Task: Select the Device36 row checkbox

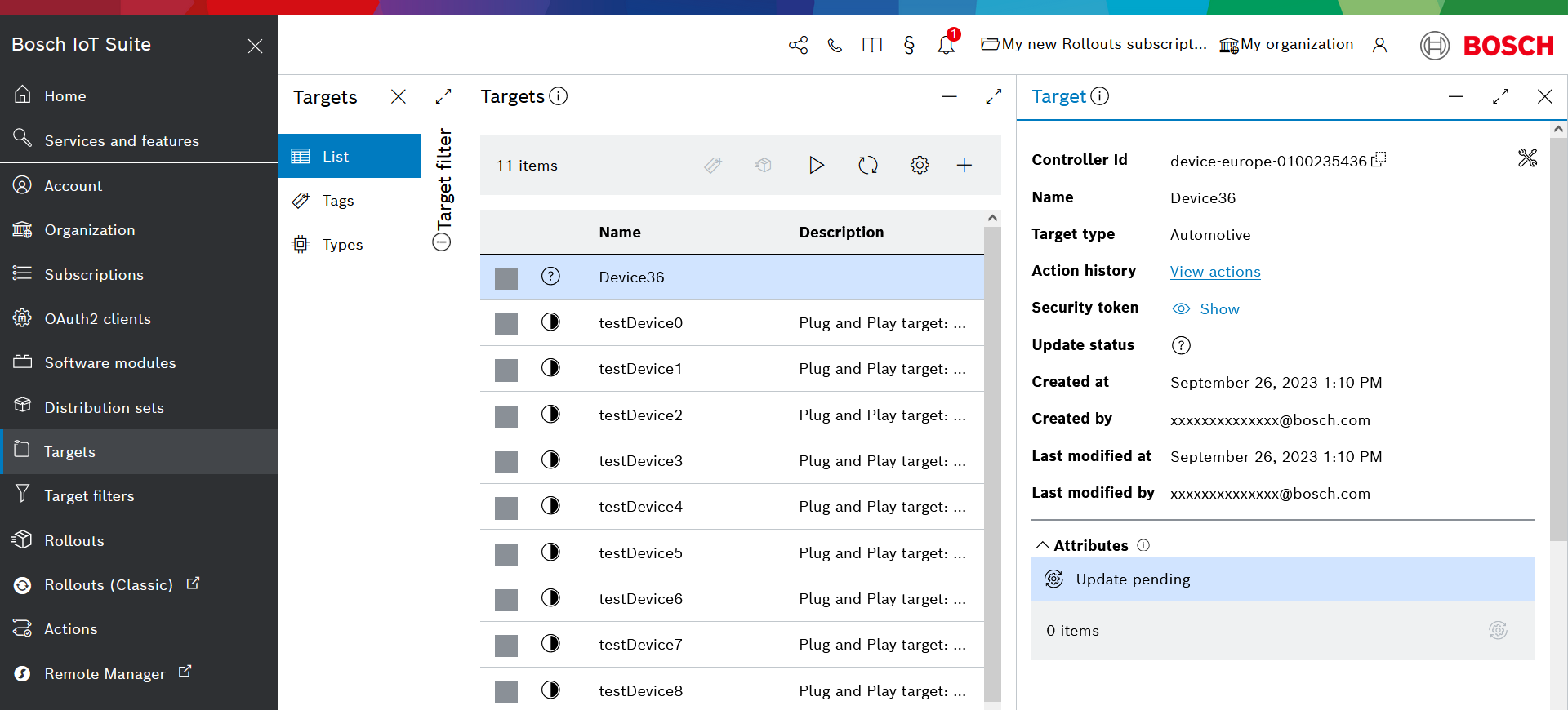Action: [506, 278]
